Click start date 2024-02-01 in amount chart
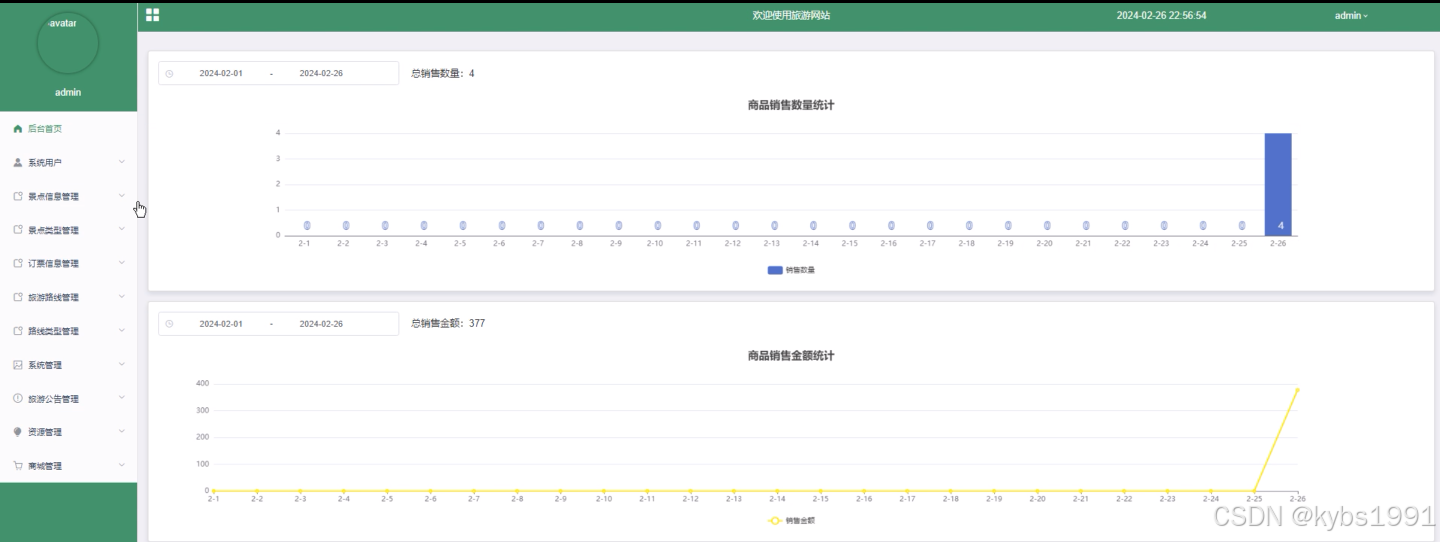Image resolution: width=1440 pixels, height=542 pixels. coord(221,324)
